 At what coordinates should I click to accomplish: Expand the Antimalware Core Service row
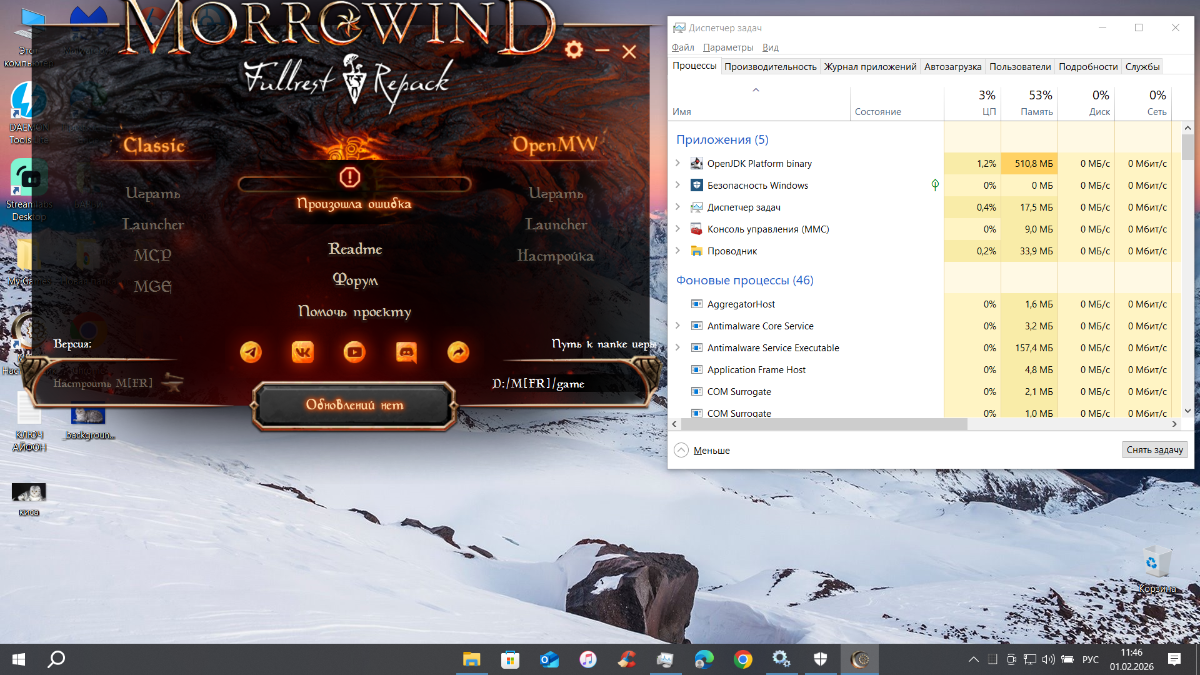(678, 326)
